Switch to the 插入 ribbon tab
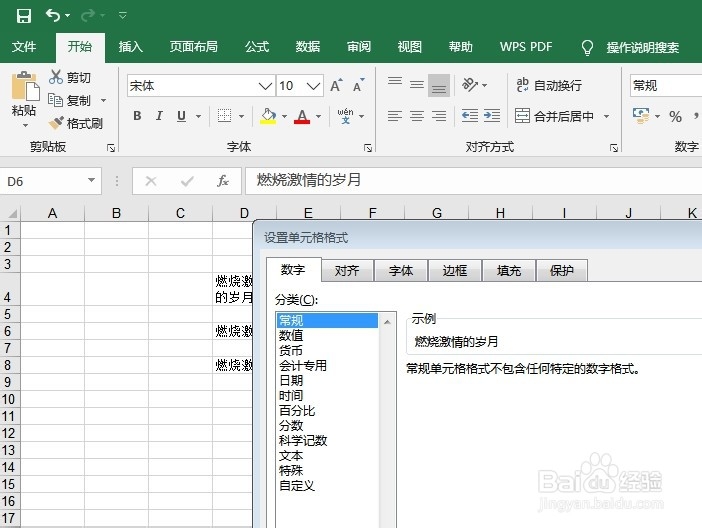Viewport: 702px width, 528px height. point(130,47)
